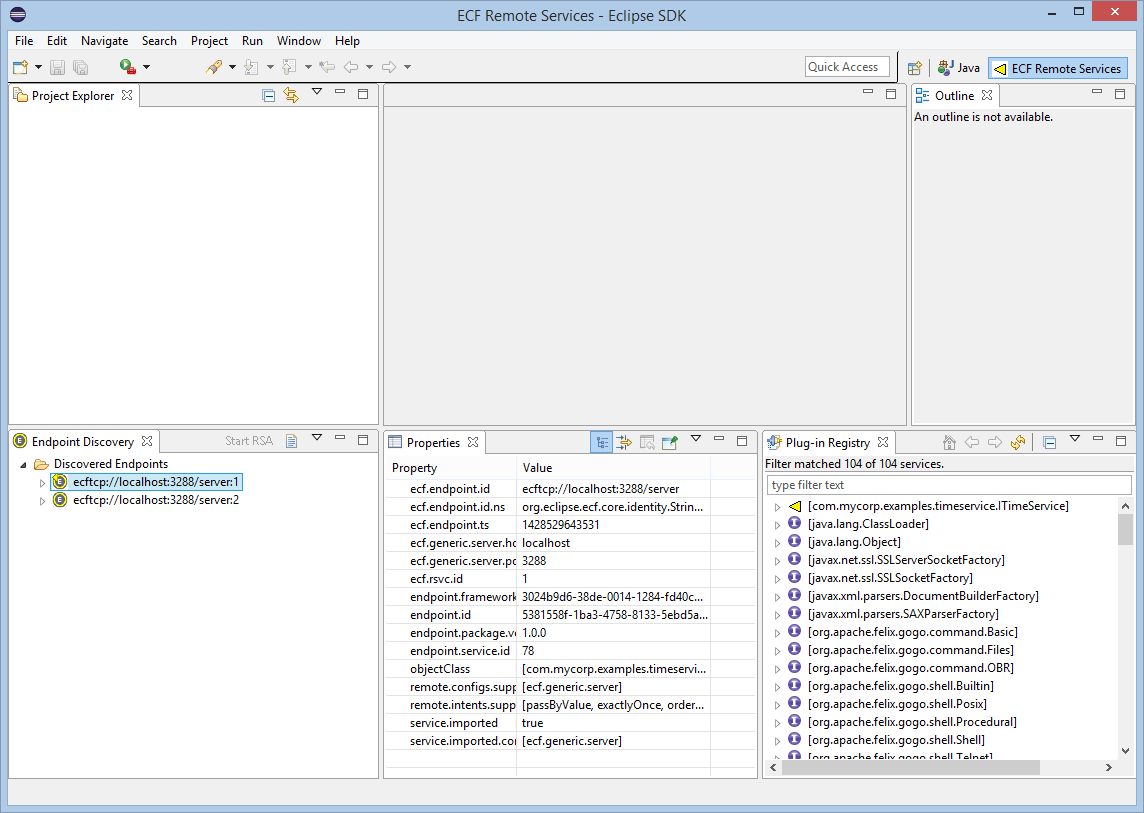This screenshot has height=813, width=1144.
Task: Toggle Show Advanced Properties button
Action: click(x=624, y=442)
